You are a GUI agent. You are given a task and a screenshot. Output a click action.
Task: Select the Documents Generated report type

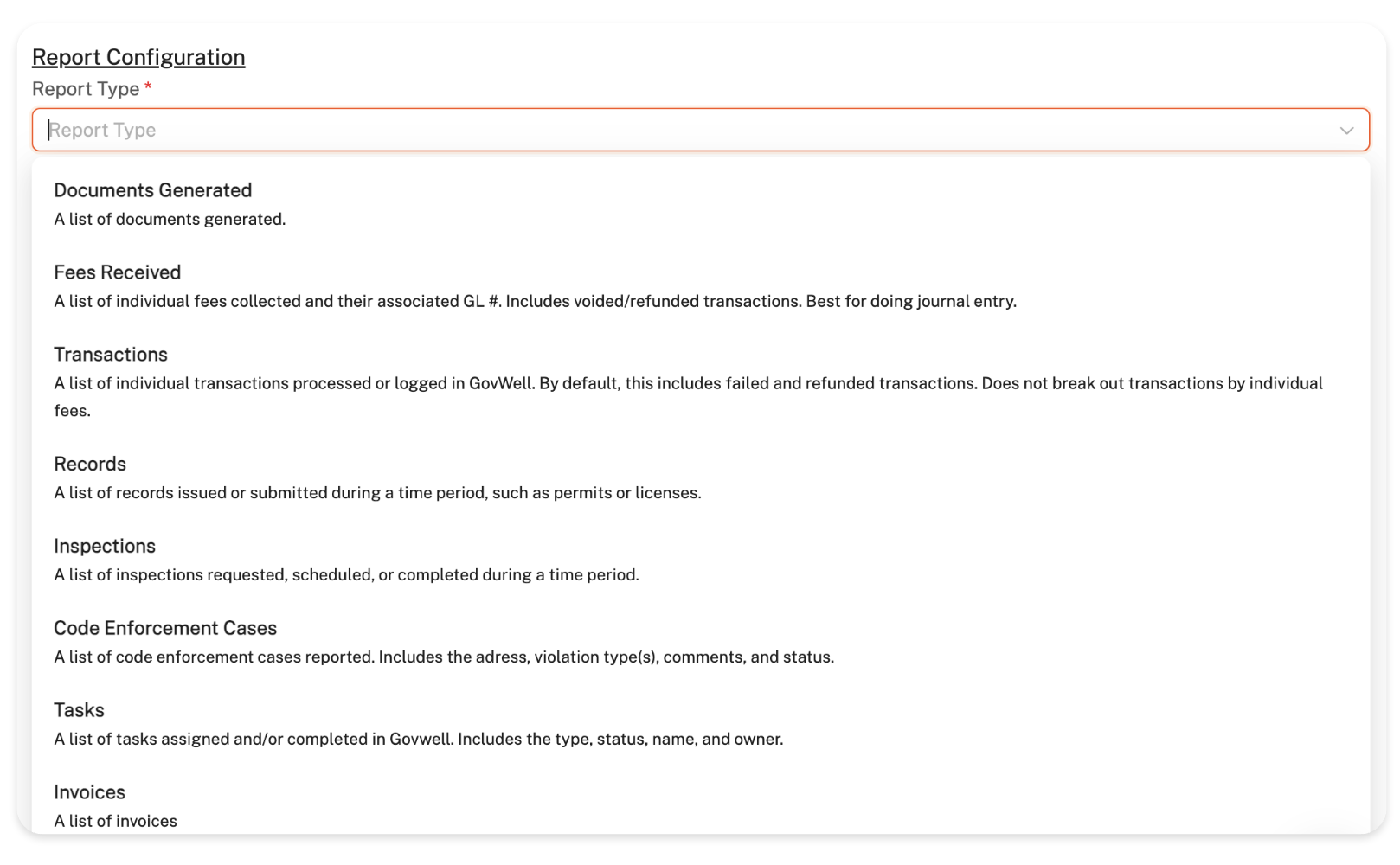[x=152, y=190]
